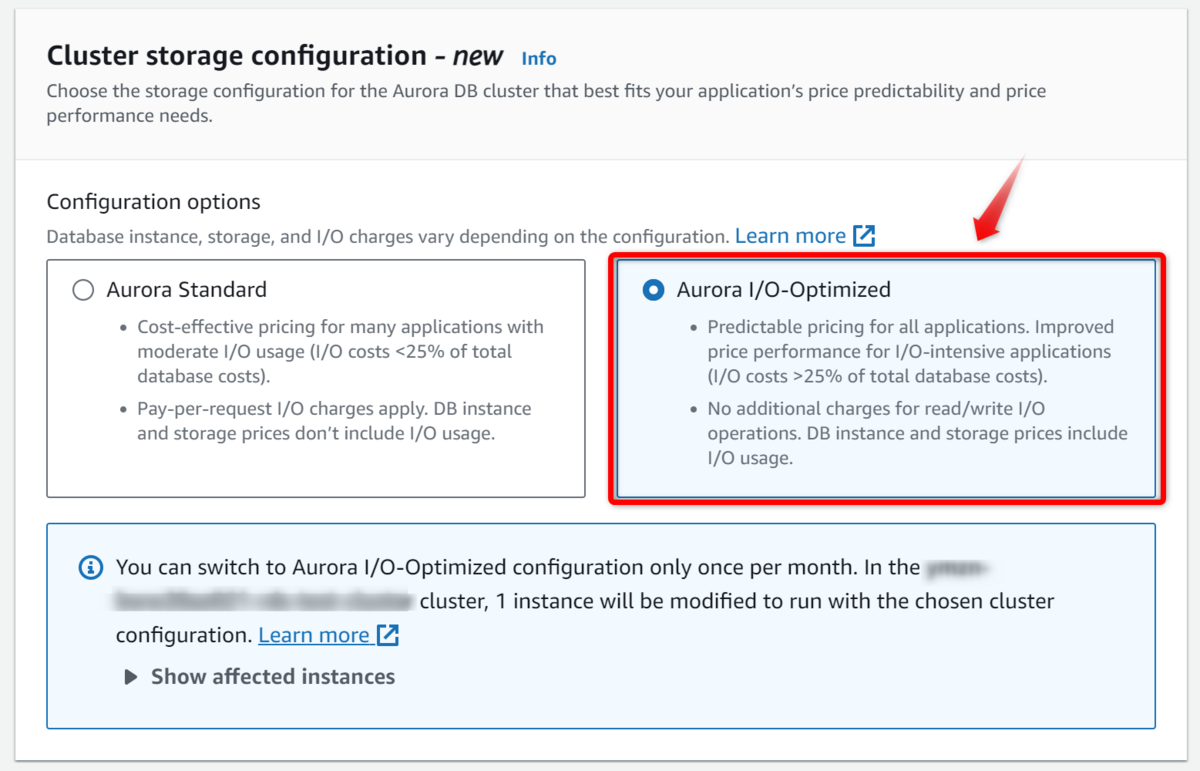Click the blurred cluster name in notice
1200x771 pixels.
pyautogui.click(x=264, y=600)
